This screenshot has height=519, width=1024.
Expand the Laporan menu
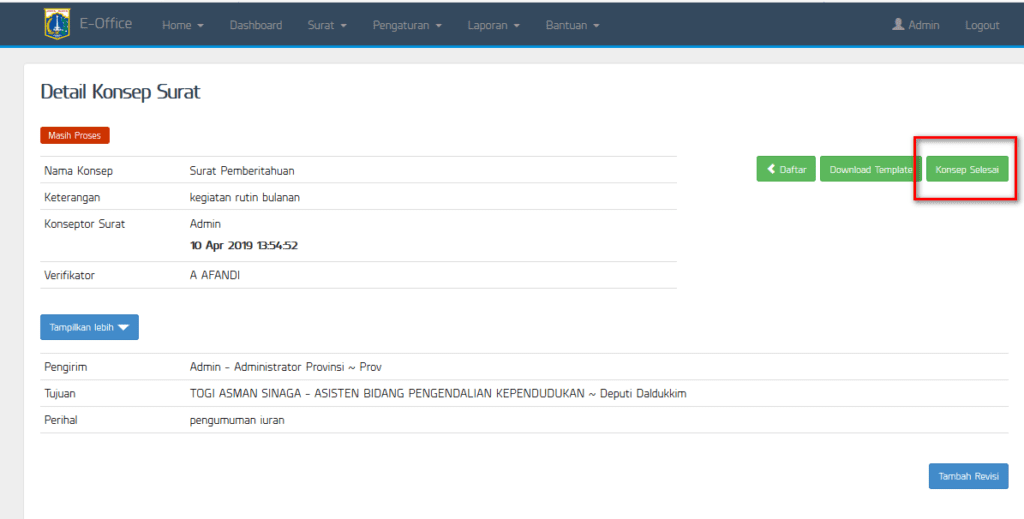pyautogui.click(x=493, y=25)
